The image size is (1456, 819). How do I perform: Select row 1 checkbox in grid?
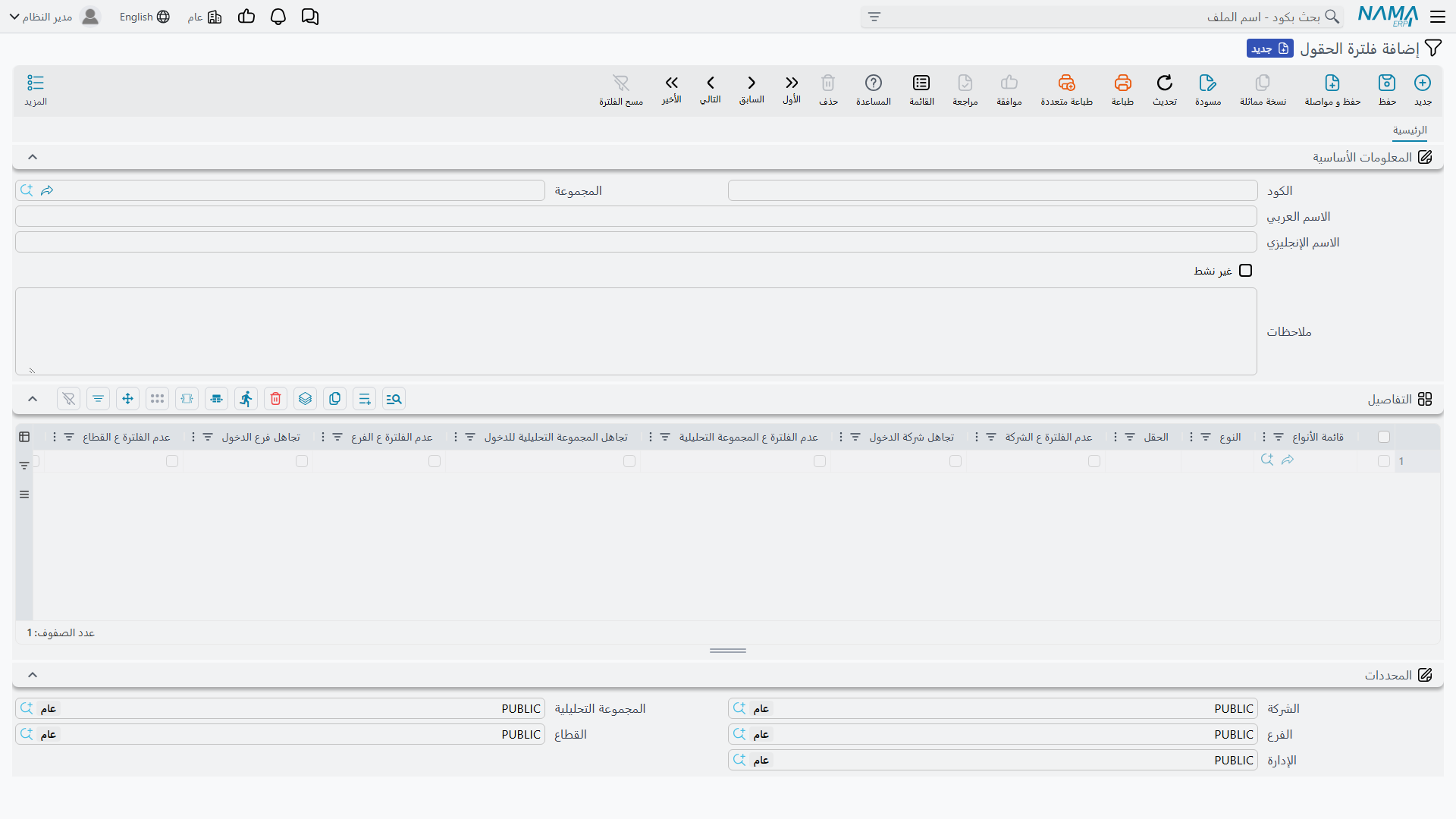(x=1384, y=461)
